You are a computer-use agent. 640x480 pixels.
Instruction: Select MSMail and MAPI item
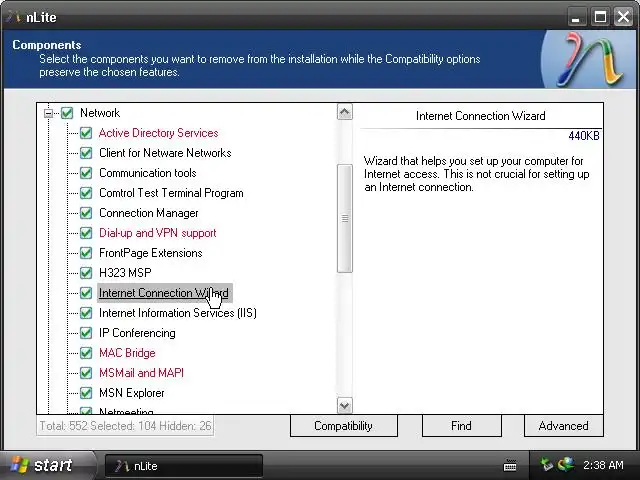141,373
